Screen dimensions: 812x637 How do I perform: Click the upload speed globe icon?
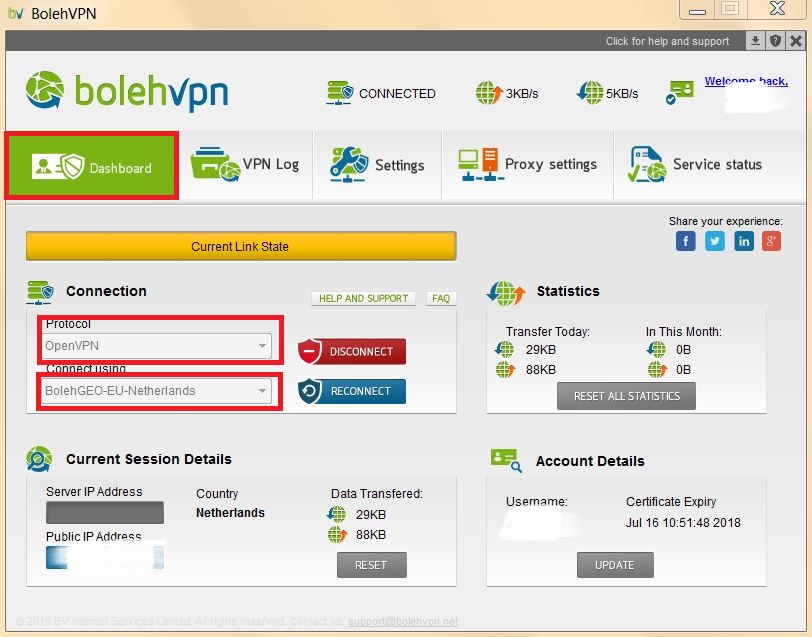point(489,93)
